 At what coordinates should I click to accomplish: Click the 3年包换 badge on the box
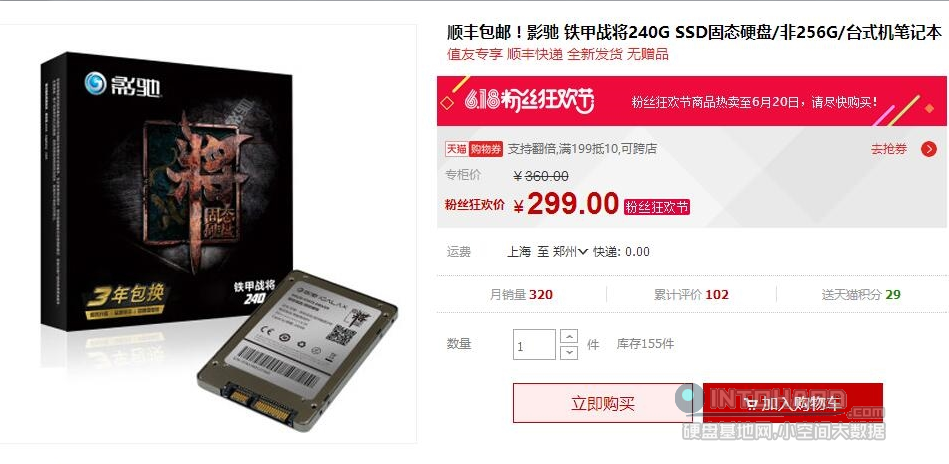[x=125, y=295]
